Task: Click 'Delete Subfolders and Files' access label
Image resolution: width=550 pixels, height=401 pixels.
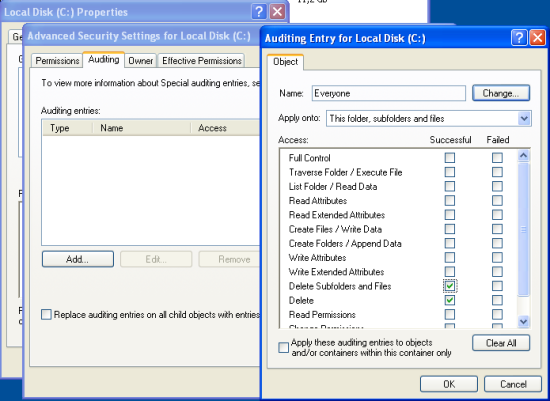Action: 340,286
